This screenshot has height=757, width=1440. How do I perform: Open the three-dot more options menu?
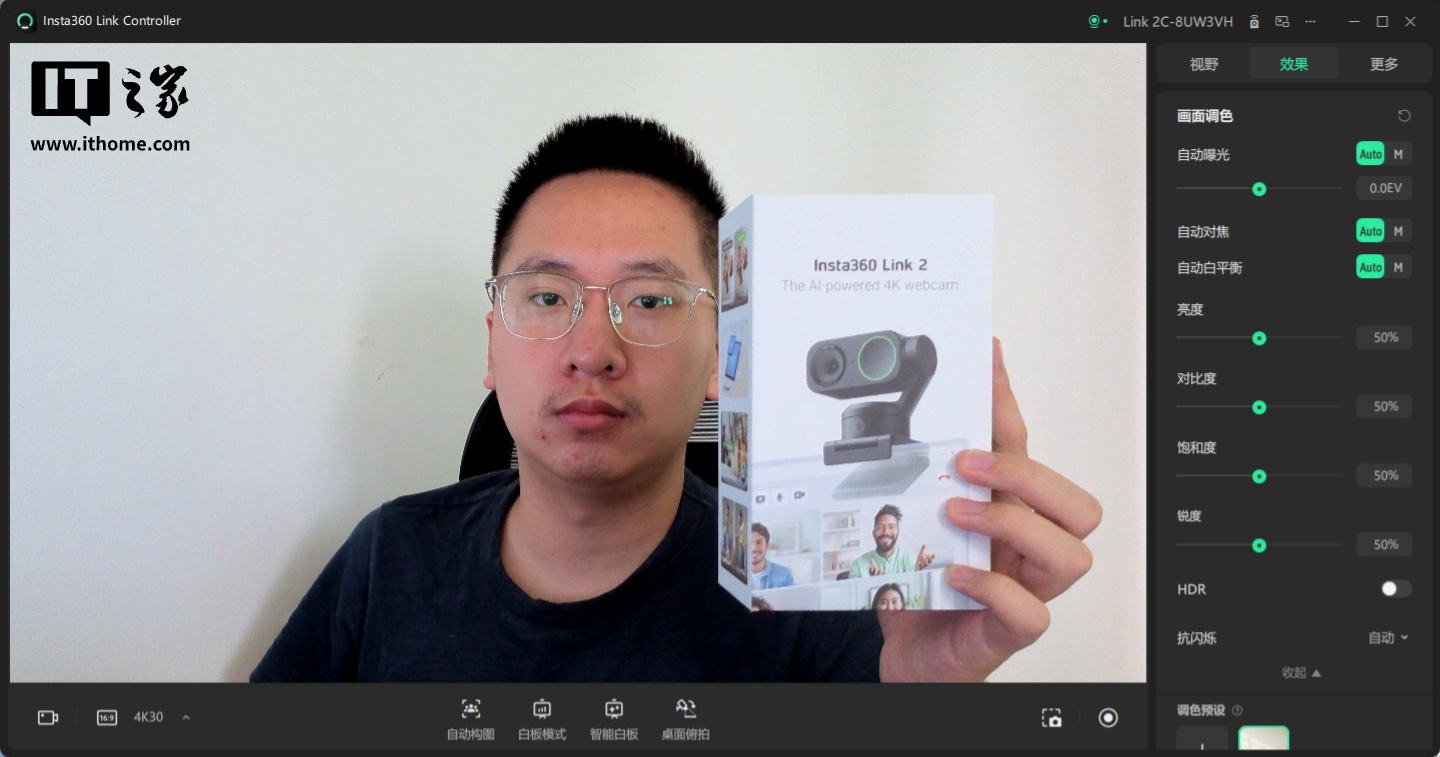(1310, 21)
